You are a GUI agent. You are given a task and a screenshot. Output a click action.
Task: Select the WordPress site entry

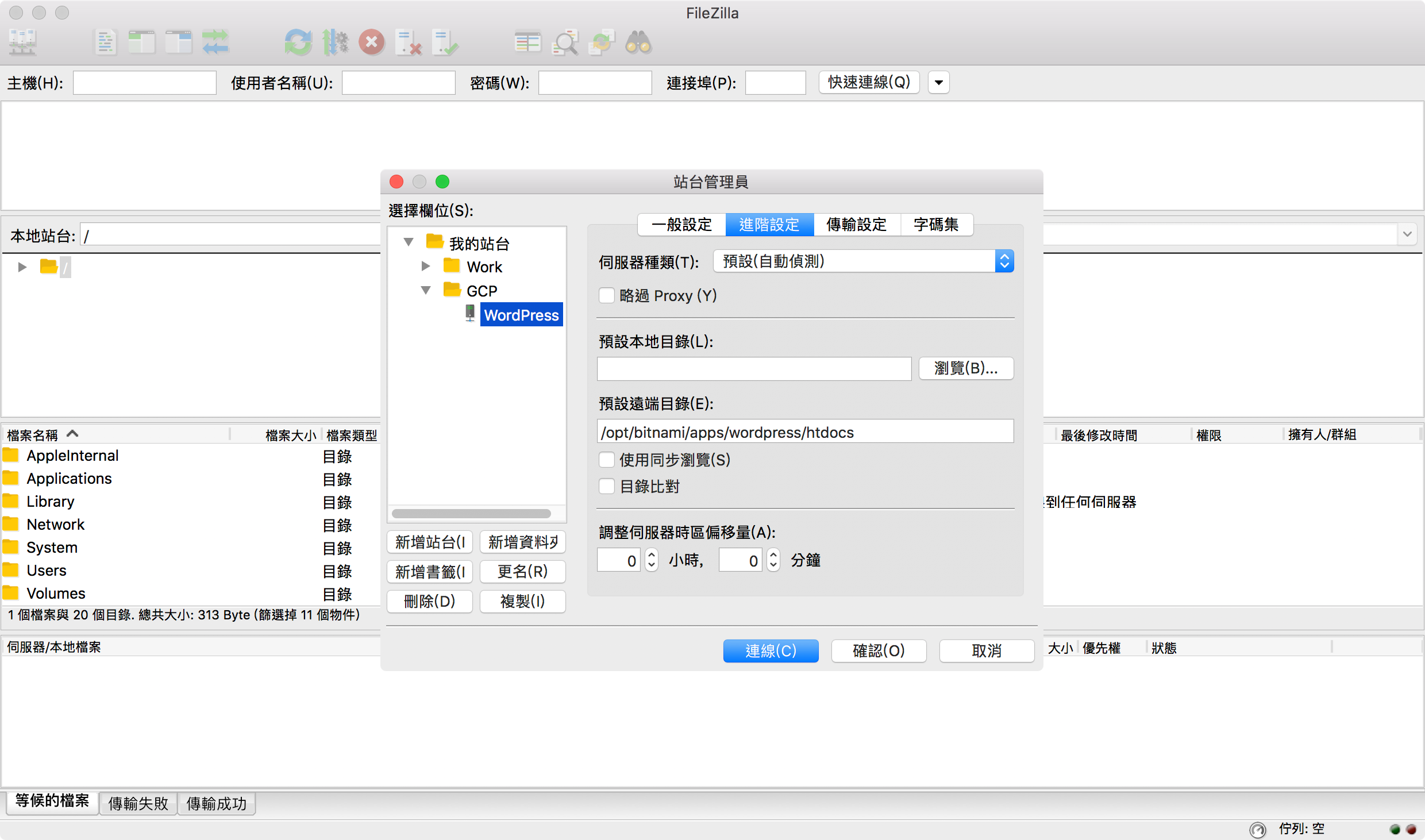click(521, 314)
